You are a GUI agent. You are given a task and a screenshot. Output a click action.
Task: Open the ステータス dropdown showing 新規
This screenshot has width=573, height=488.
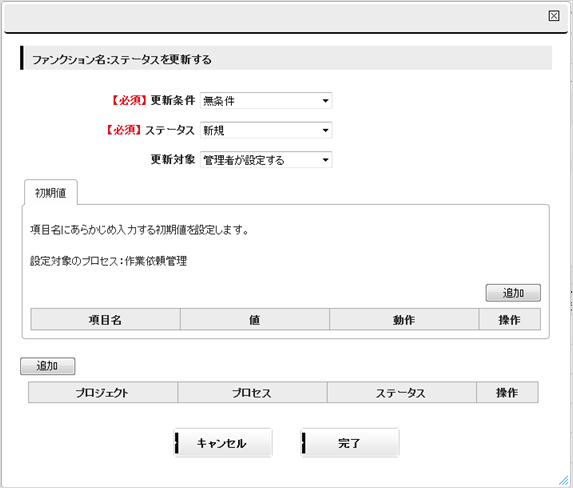[x=266, y=130]
